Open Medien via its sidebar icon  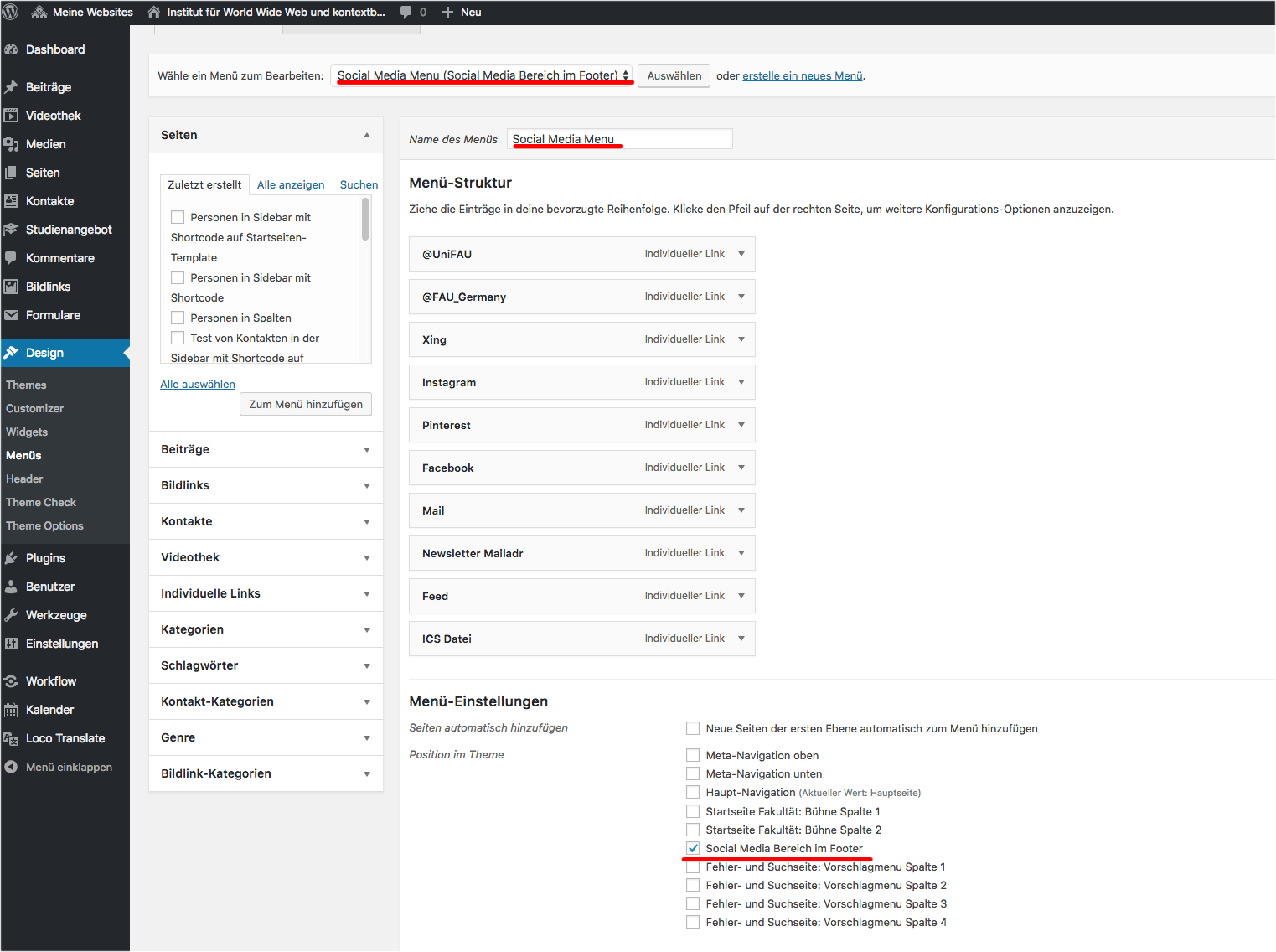click(x=12, y=144)
